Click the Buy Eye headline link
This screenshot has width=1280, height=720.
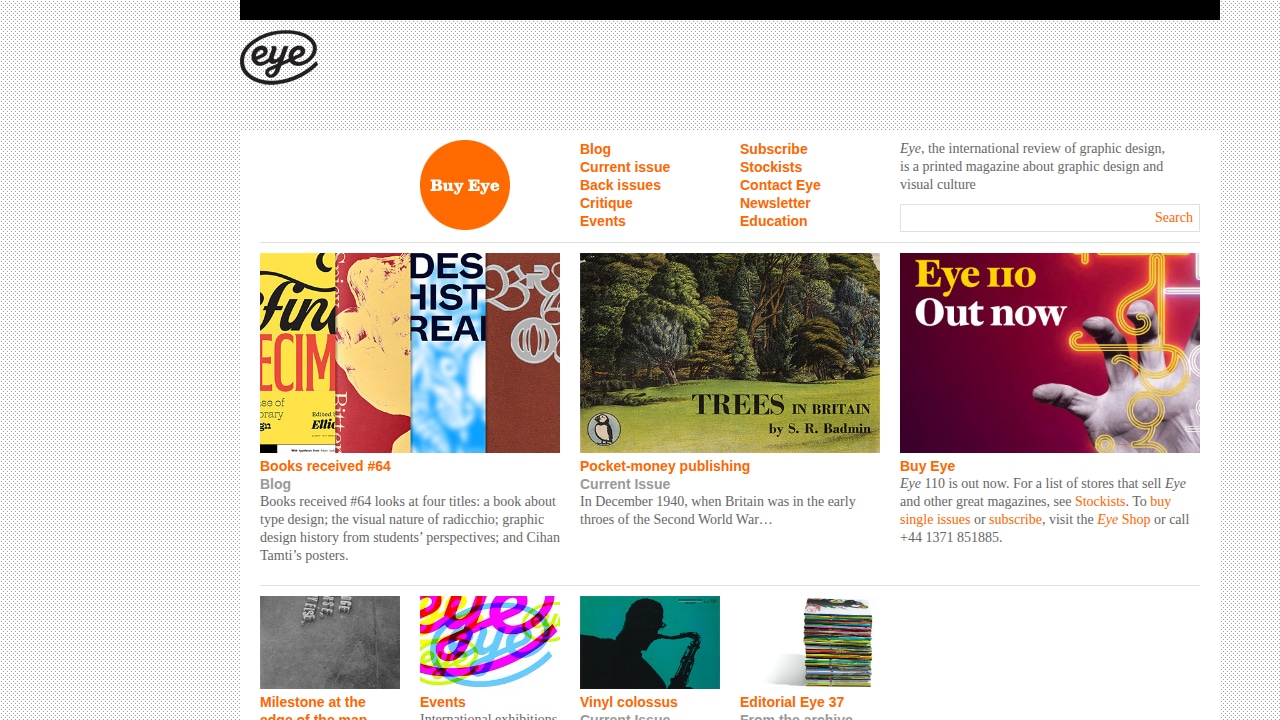point(927,466)
